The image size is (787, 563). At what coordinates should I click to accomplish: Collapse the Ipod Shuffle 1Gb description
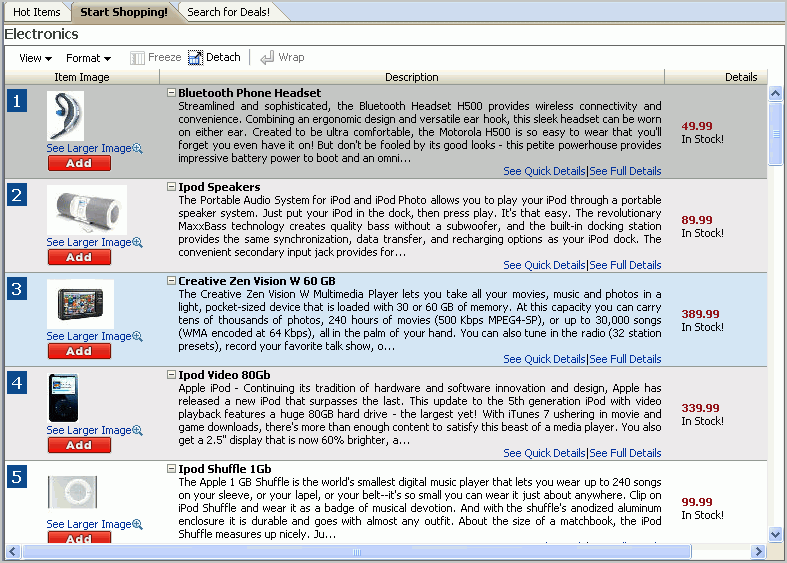[172, 469]
